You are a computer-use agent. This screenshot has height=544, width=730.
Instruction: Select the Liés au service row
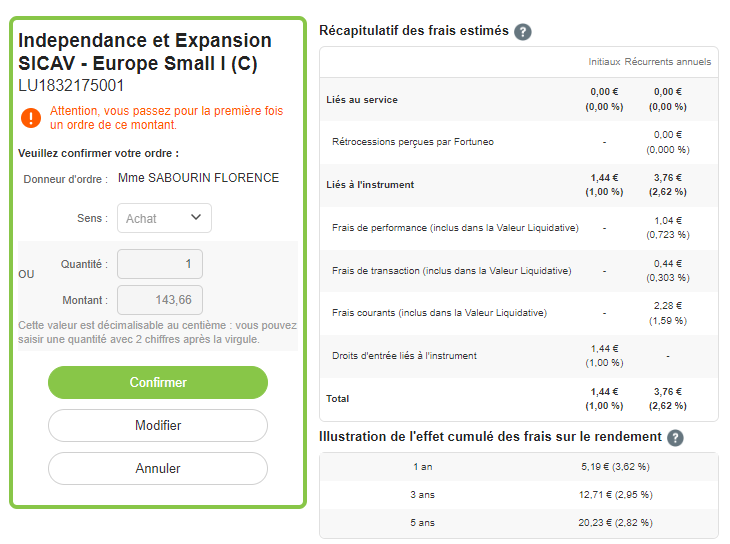tap(519, 99)
